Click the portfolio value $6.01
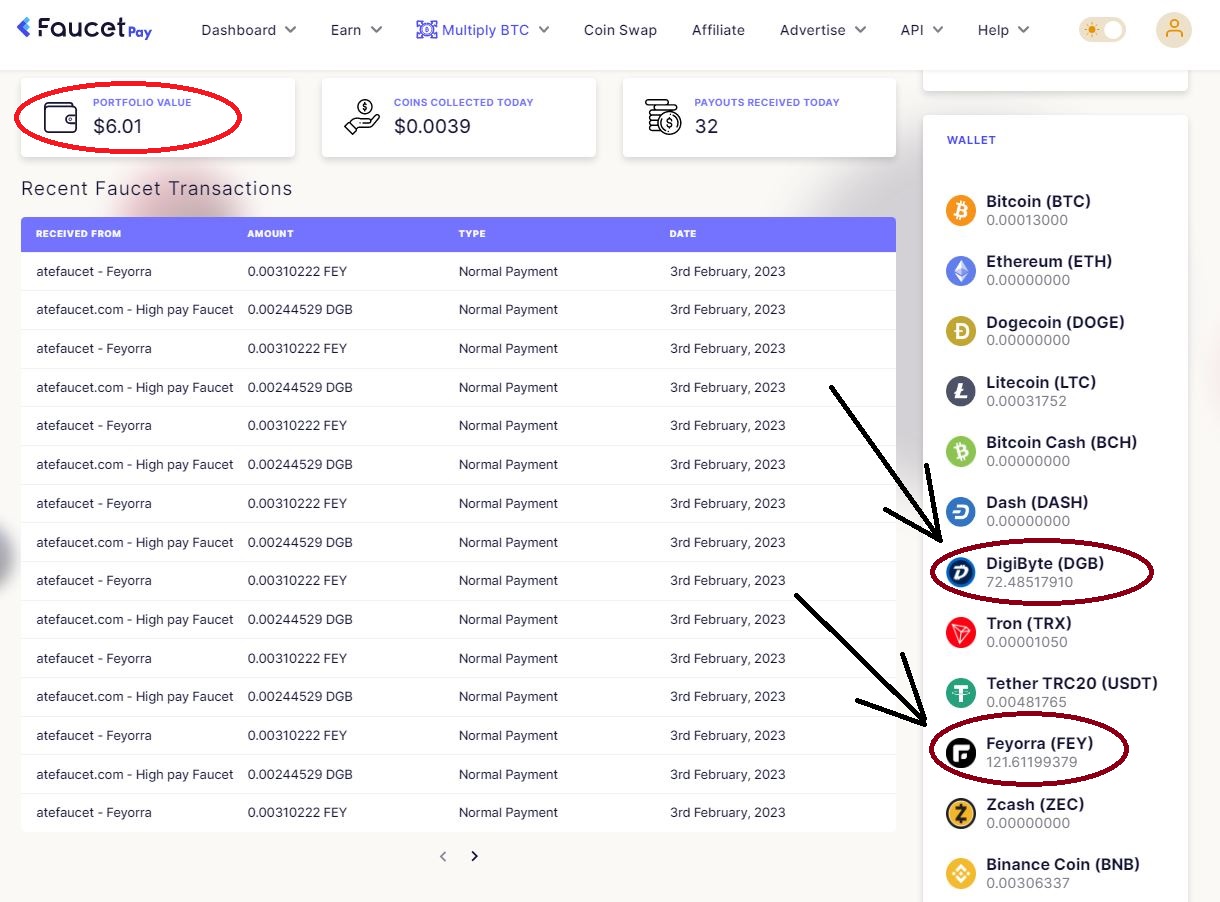This screenshot has width=1220, height=902. (x=118, y=127)
